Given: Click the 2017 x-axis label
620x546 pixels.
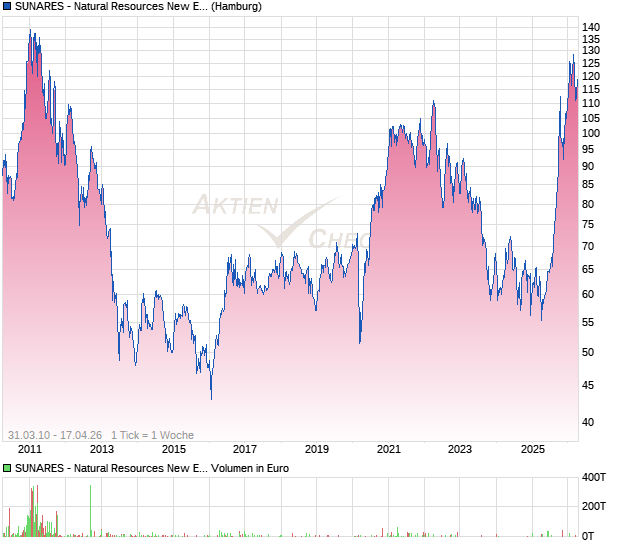Looking at the screenshot, I should [245, 449].
